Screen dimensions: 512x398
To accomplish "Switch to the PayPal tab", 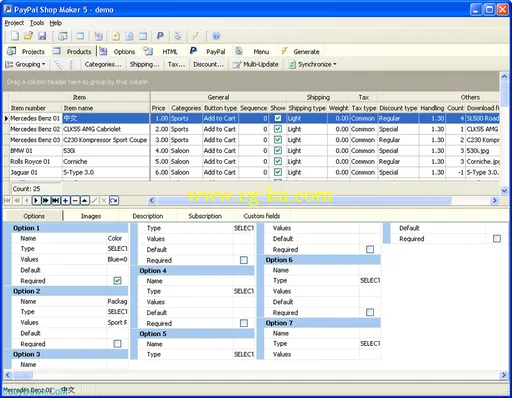I will [208, 51].
